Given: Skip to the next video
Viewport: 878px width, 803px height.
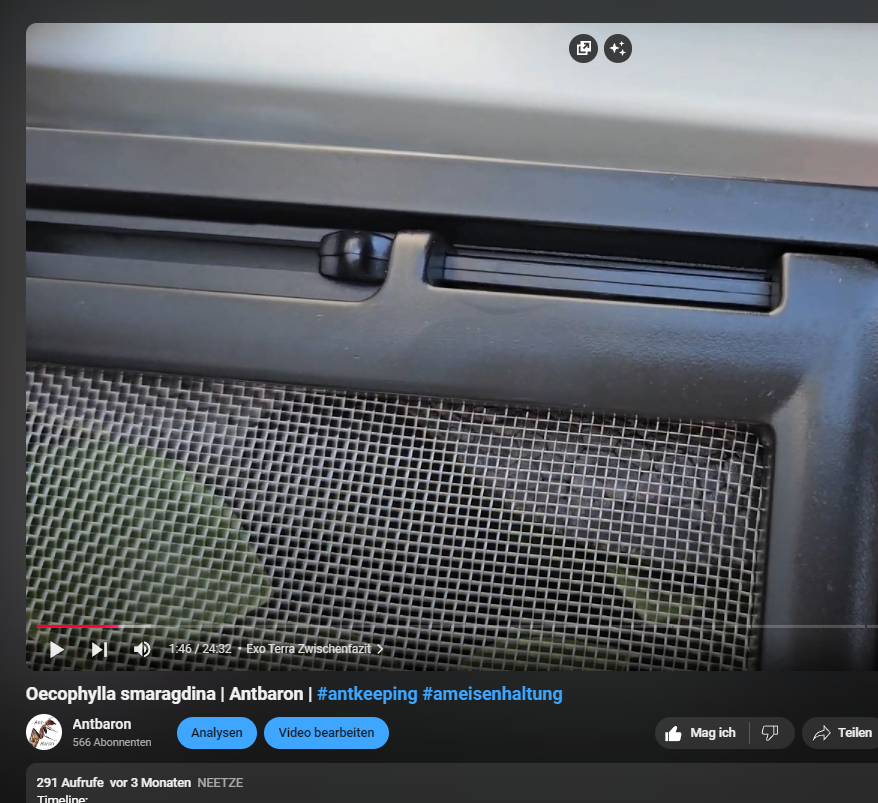Looking at the screenshot, I should [x=99, y=649].
